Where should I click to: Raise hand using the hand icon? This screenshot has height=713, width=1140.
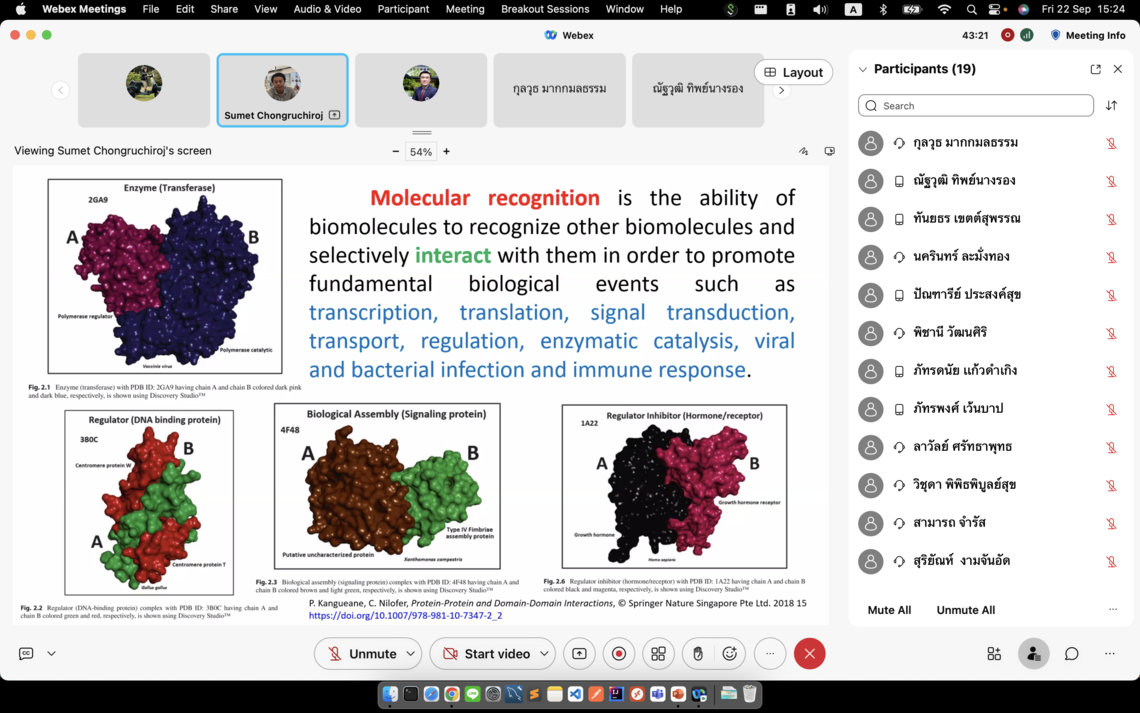click(x=698, y=654)
